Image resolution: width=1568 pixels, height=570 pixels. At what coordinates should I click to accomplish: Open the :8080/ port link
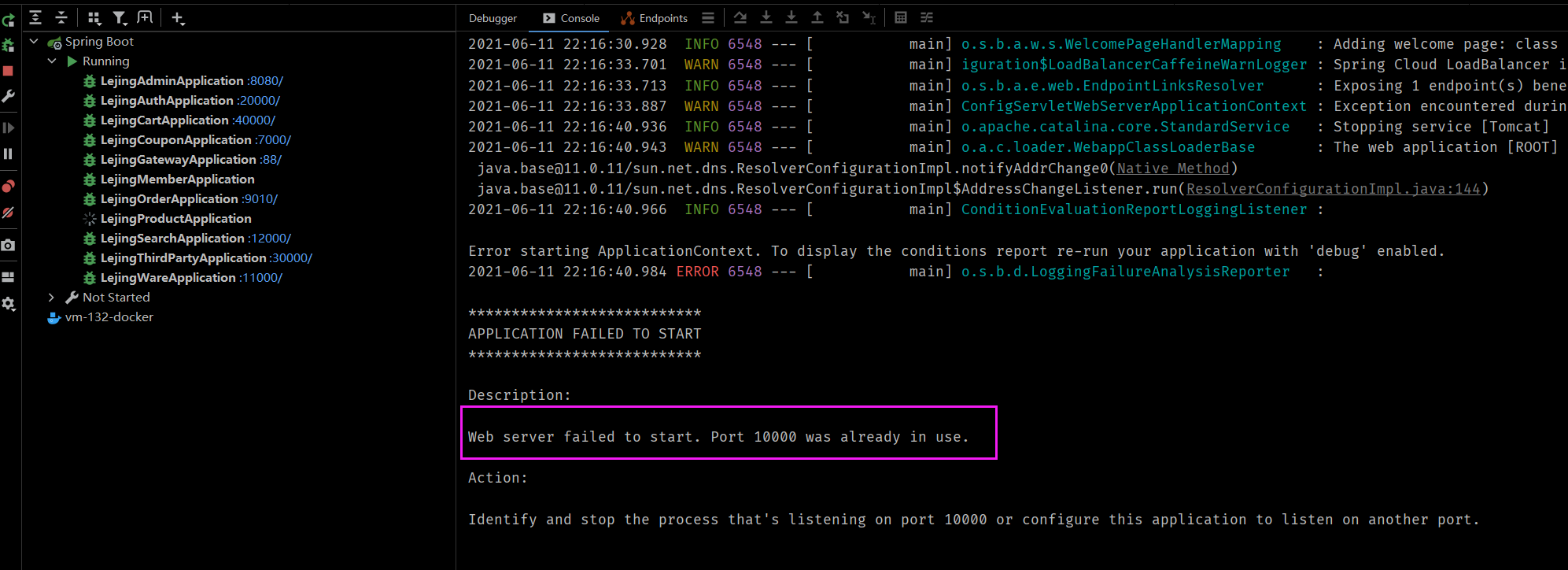(265, 80)
